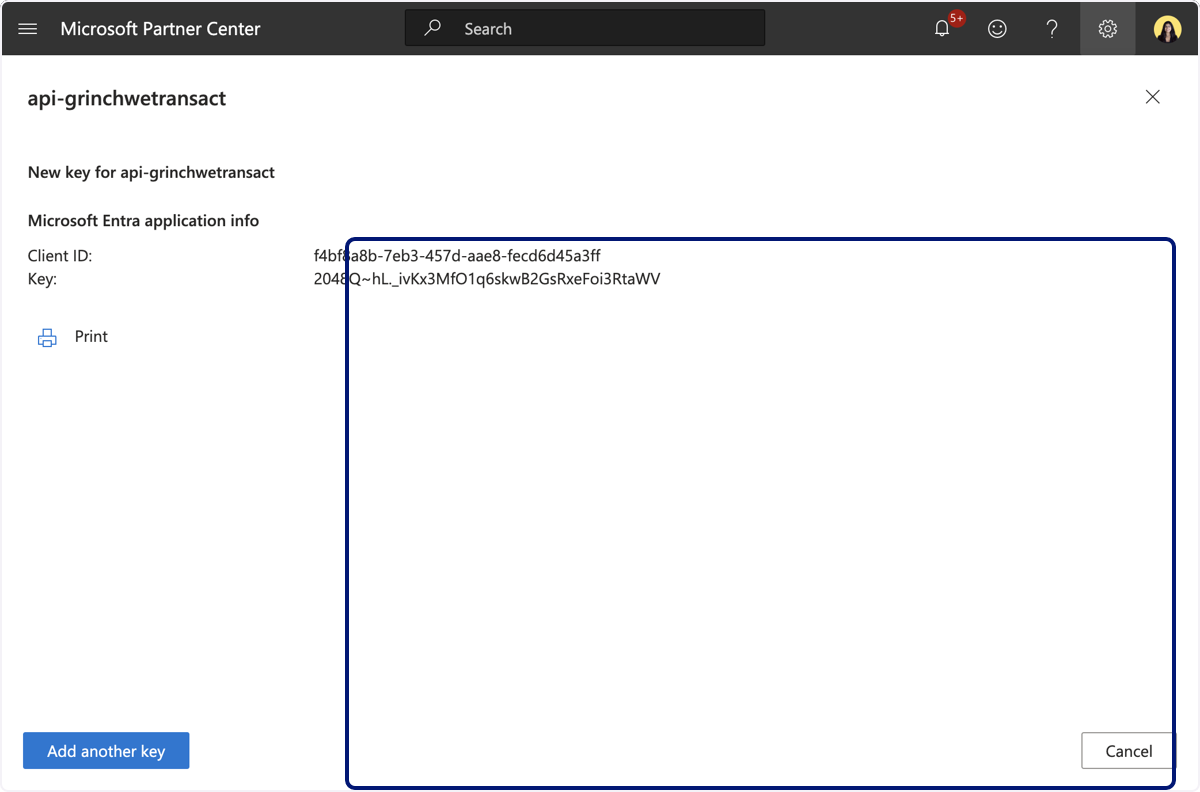Select the Key value string
The width and height of the screenshot is (1200, 792).
click(487, 279)
